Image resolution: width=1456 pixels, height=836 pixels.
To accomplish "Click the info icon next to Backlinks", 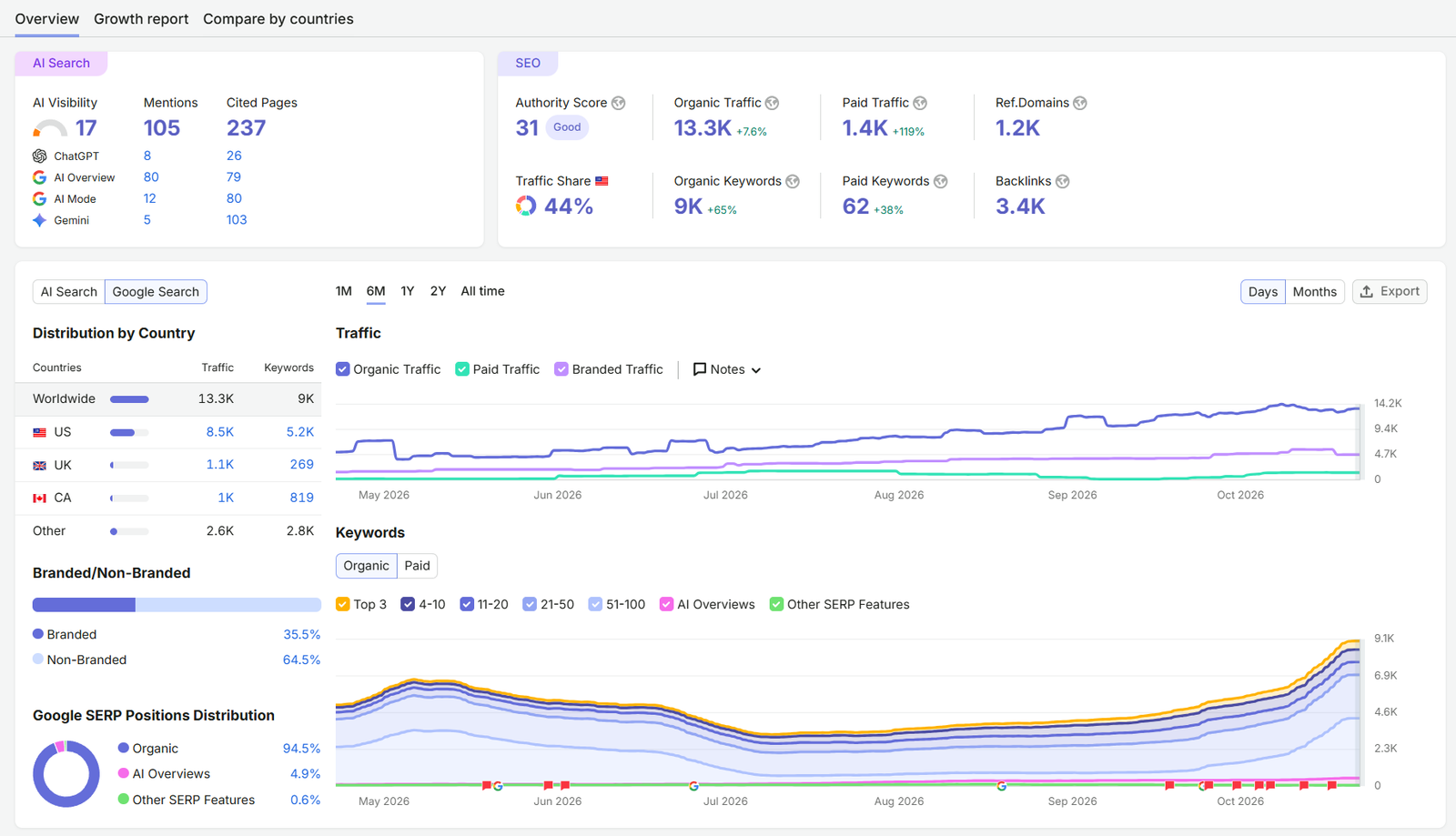I will tap(1063, 181).
